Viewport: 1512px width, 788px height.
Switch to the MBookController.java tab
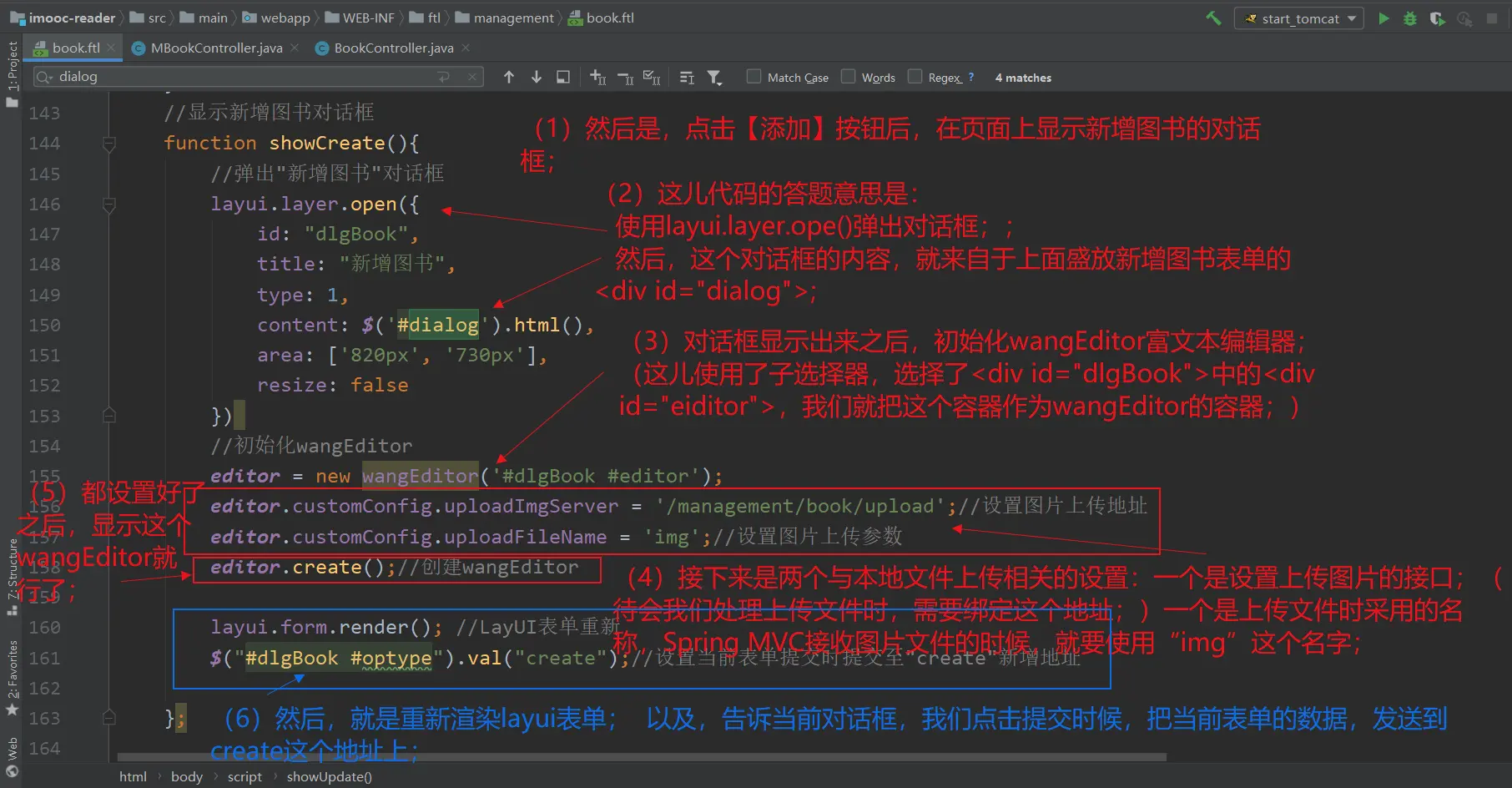[216, 48]
